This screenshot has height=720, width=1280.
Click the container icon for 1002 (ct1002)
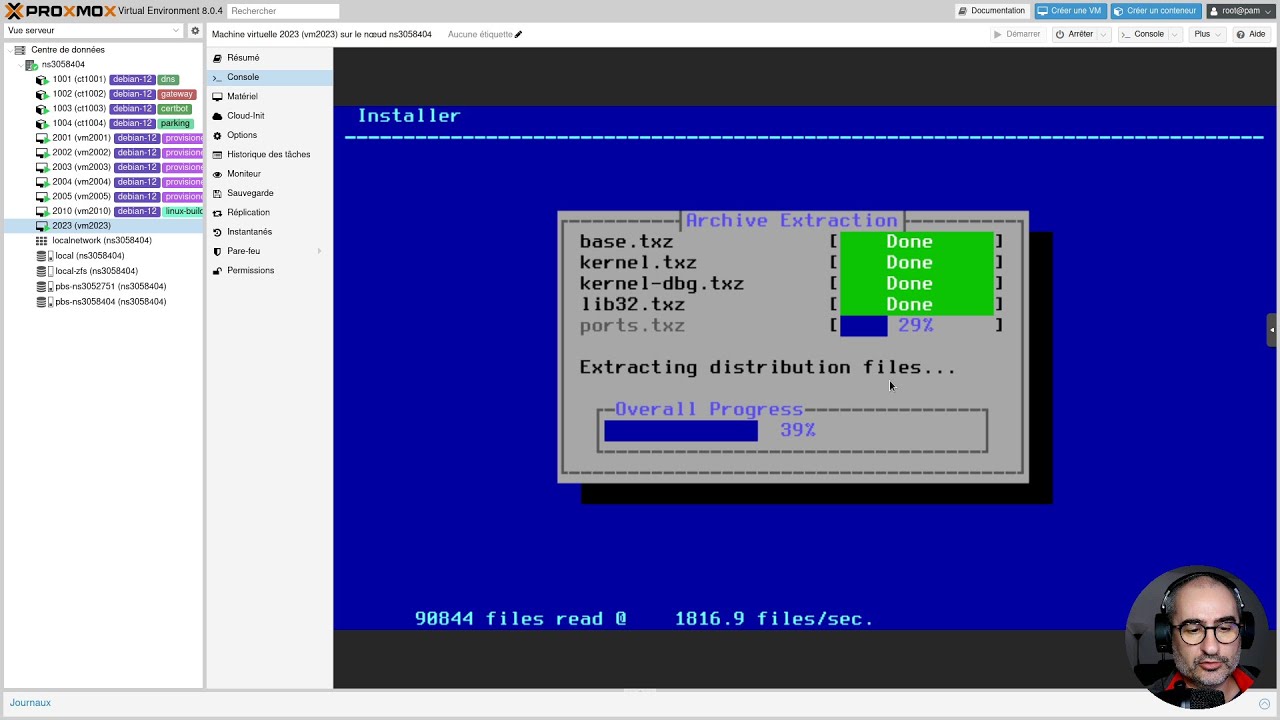[x=42, y=94]
